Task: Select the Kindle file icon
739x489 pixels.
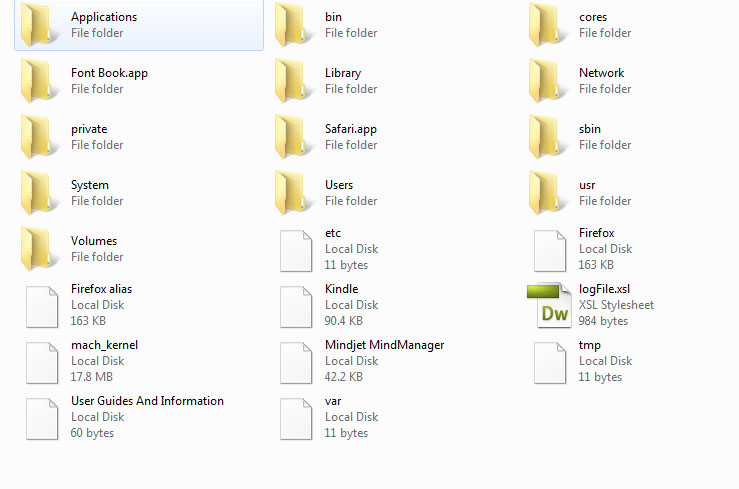Action: (x=296, y=307)
